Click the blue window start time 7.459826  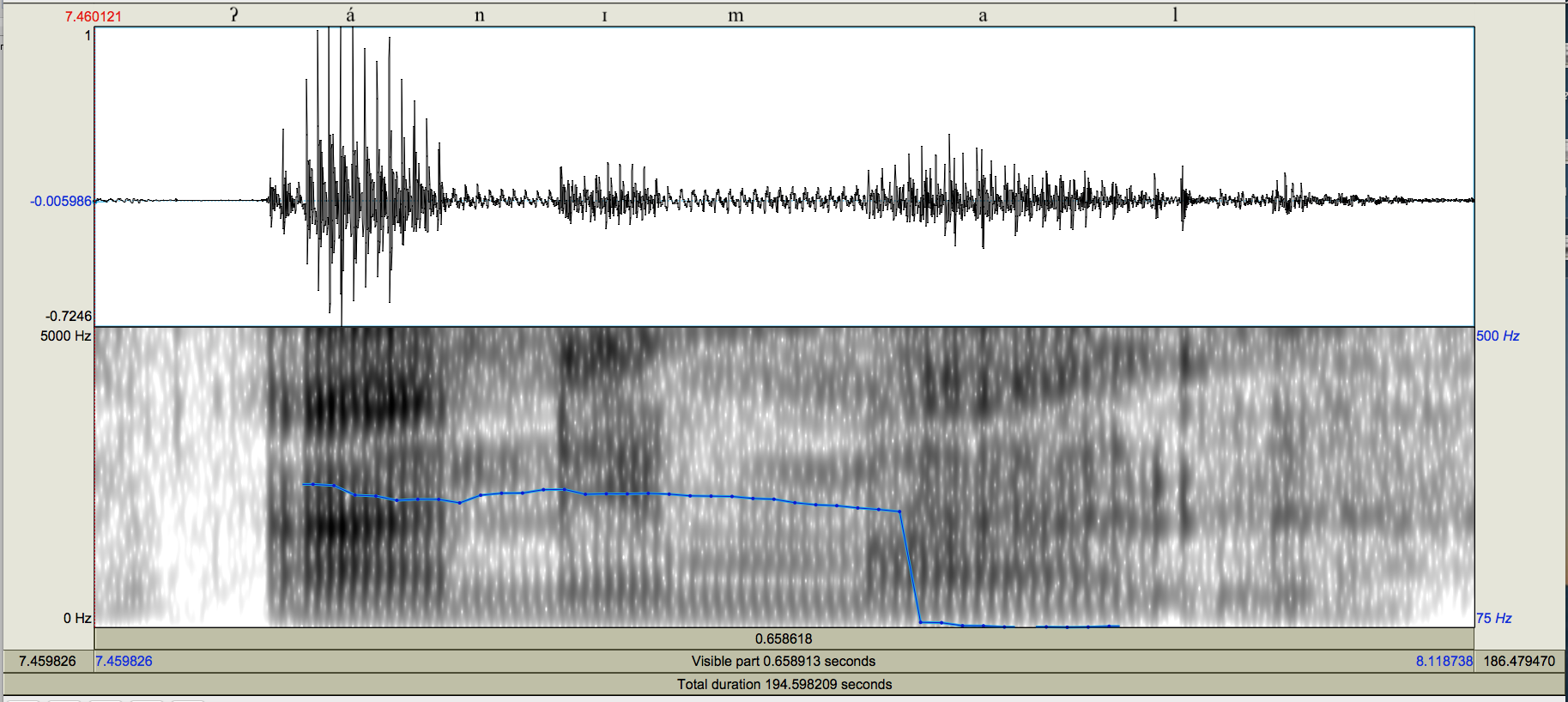(124, 661)
